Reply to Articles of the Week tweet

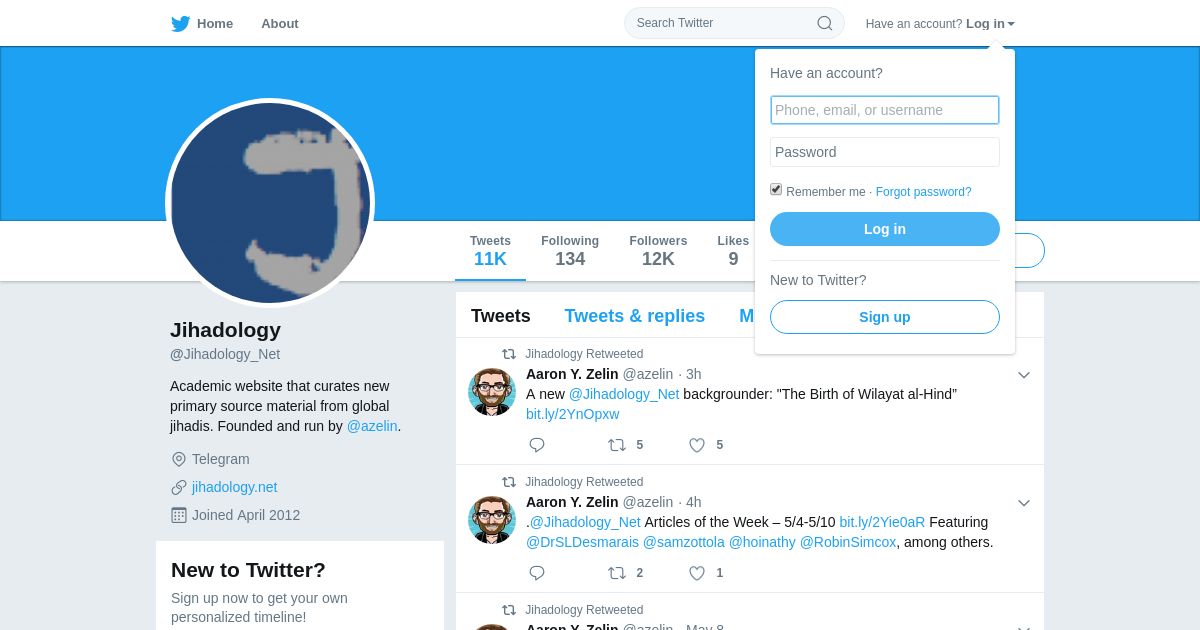click(x=537, y=573)
